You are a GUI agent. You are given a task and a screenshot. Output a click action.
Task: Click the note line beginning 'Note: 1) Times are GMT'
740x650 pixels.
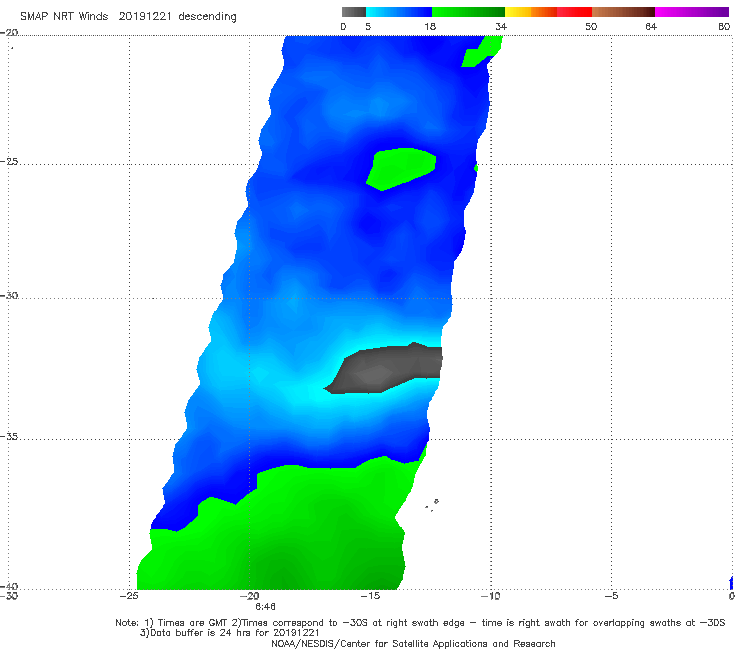pyautogui.click(x=420, y=623)
